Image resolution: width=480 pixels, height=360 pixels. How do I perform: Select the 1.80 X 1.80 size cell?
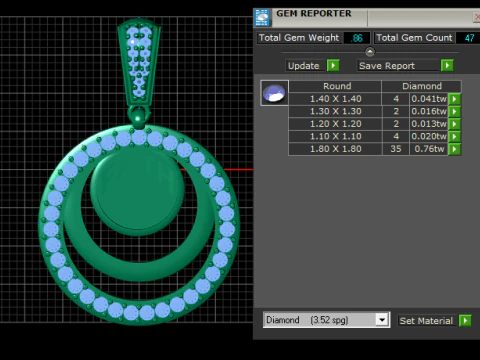click(x=335, y=149)
